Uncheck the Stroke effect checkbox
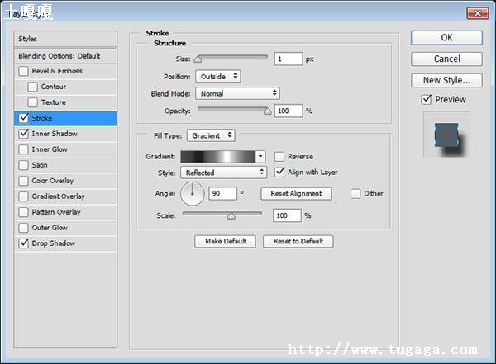 24,118
